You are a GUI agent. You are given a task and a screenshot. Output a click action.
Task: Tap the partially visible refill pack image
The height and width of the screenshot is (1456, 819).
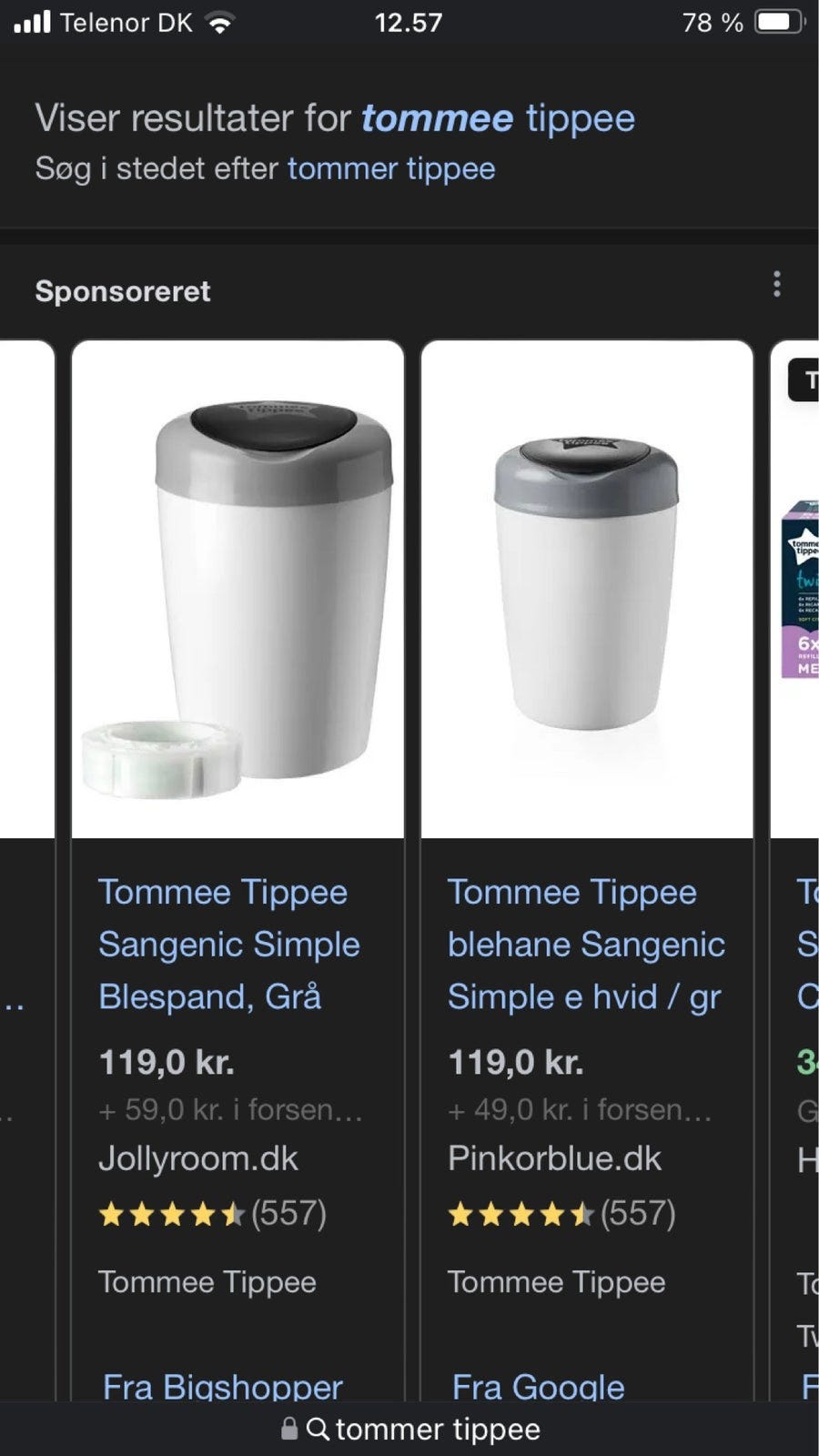coord(800,590)
